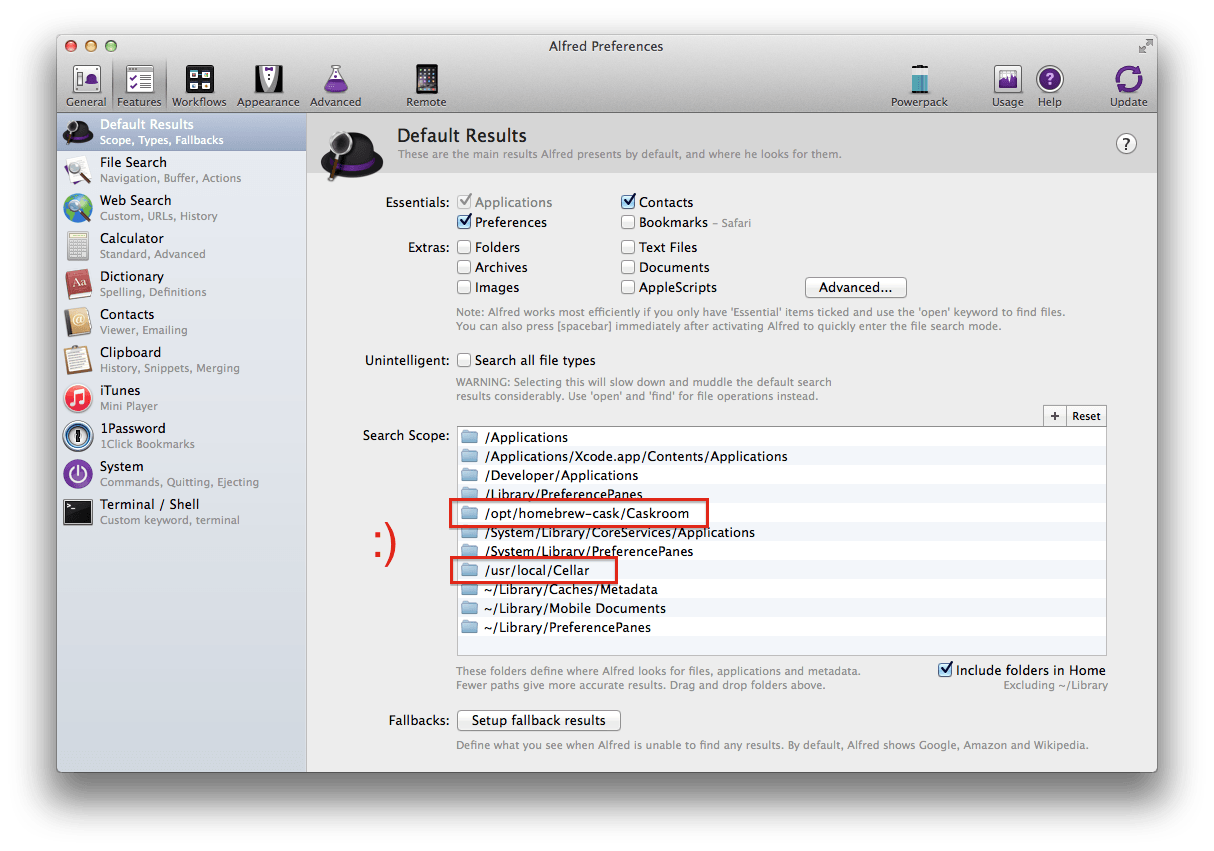Select the /opt/homebrew-cask/Caskroom row
This screenshot has height=851, width=1214.
(781, 513)
